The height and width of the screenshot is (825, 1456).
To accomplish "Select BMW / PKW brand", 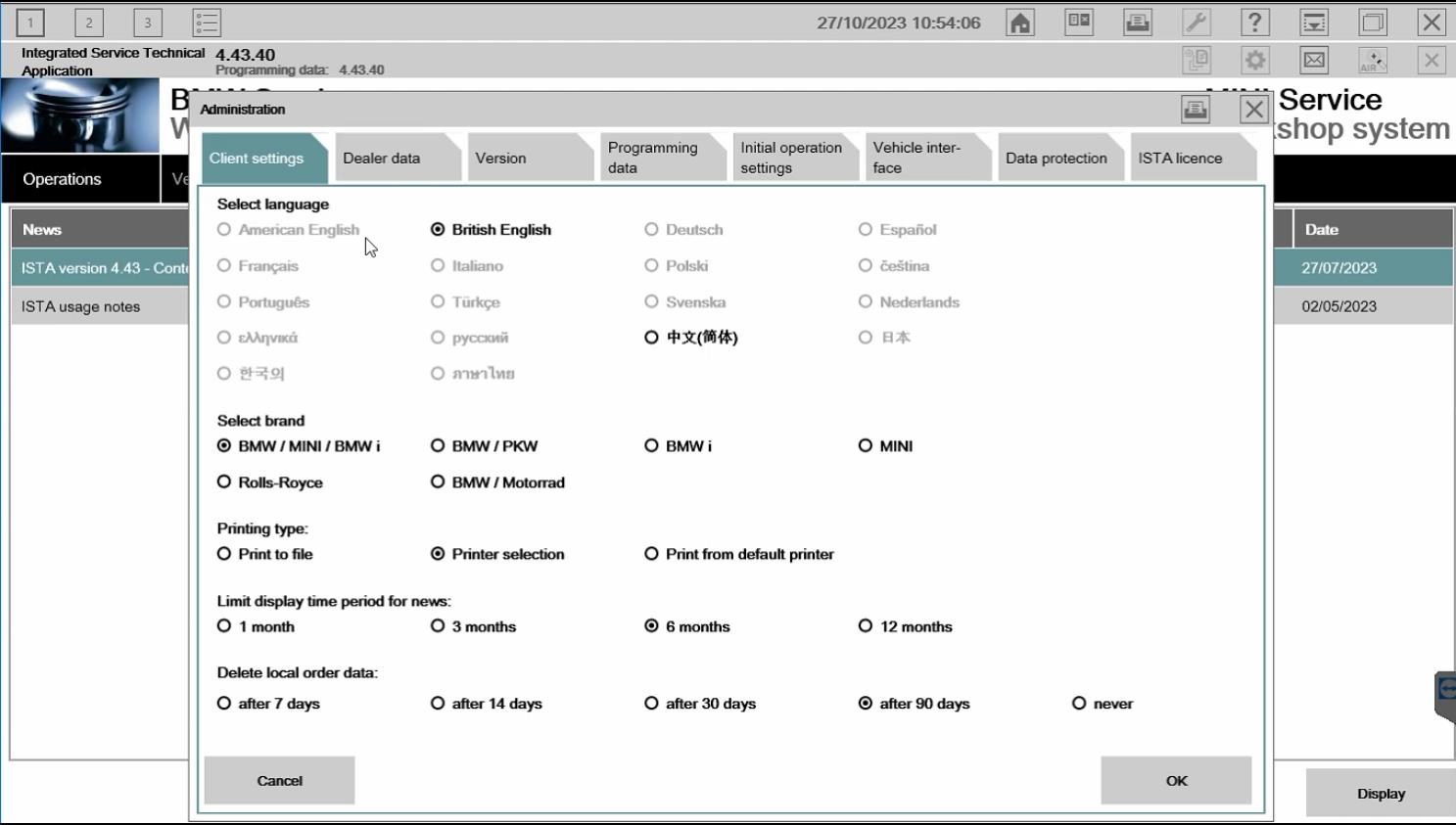I will 484,445.
